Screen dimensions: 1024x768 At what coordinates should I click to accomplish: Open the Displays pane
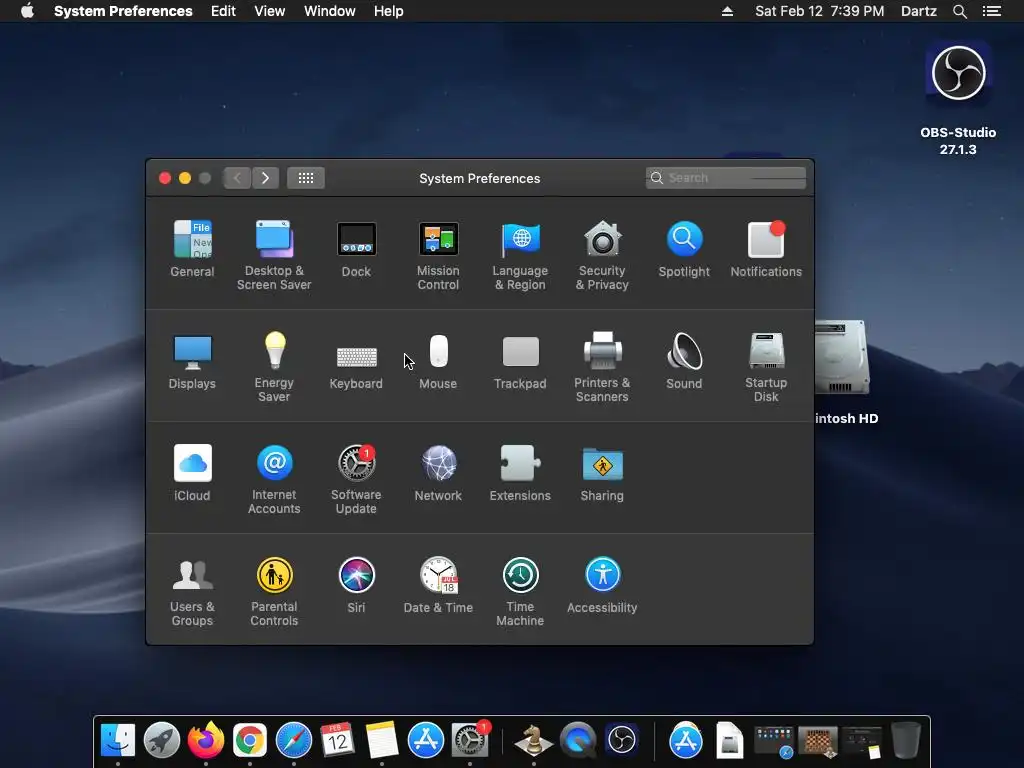[192, 361]
